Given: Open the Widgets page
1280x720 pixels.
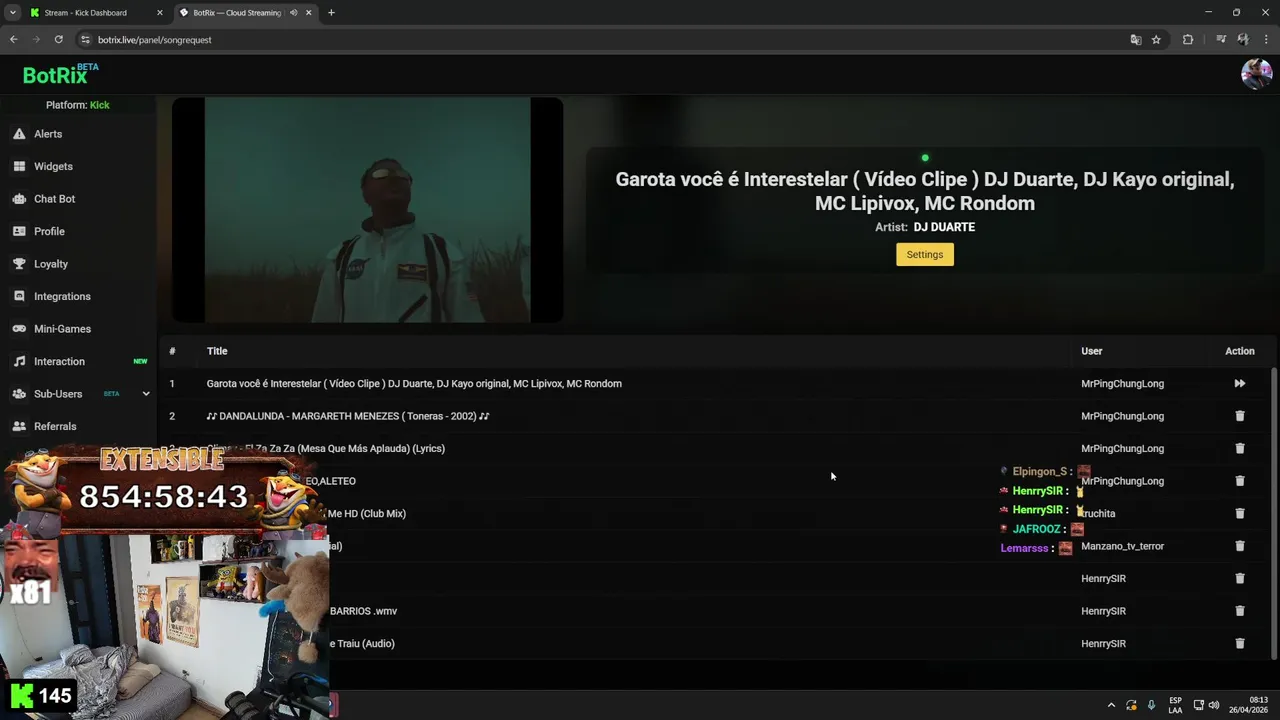Looking at the screenshot, I should pos(53,166).
